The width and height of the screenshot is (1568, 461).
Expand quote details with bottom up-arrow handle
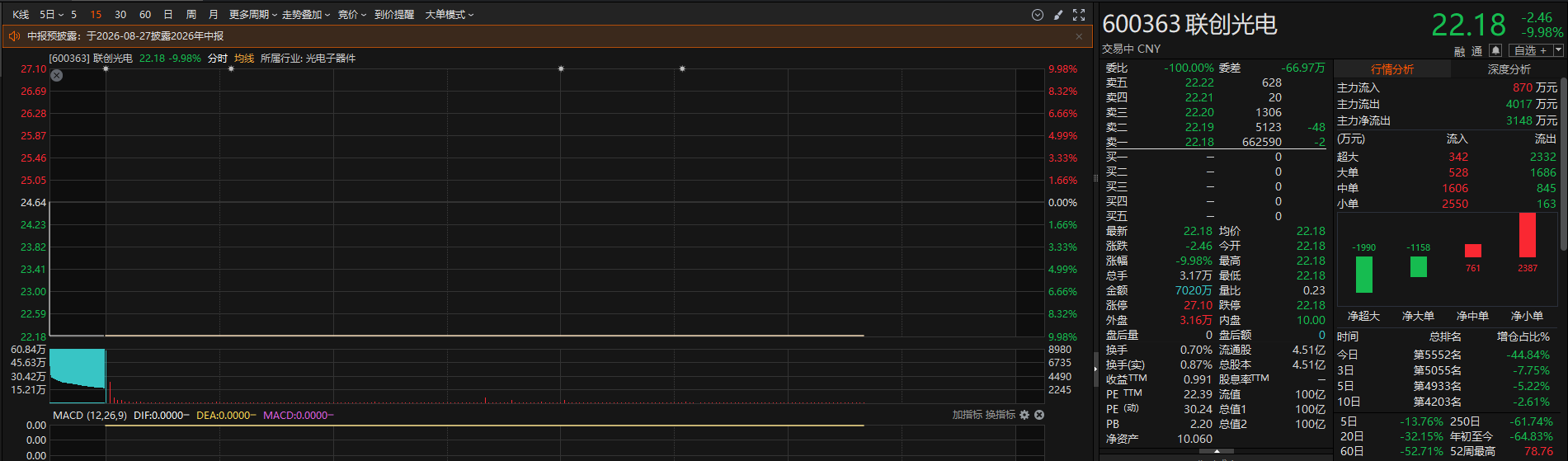click(1217, 451)
